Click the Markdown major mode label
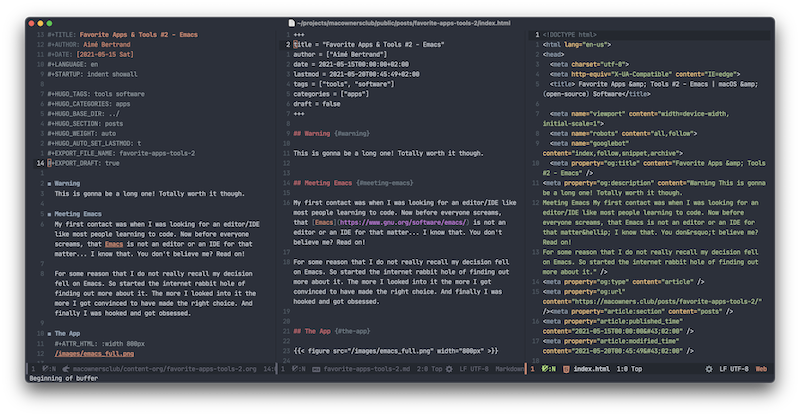800x416 pixels. [510, 369]
